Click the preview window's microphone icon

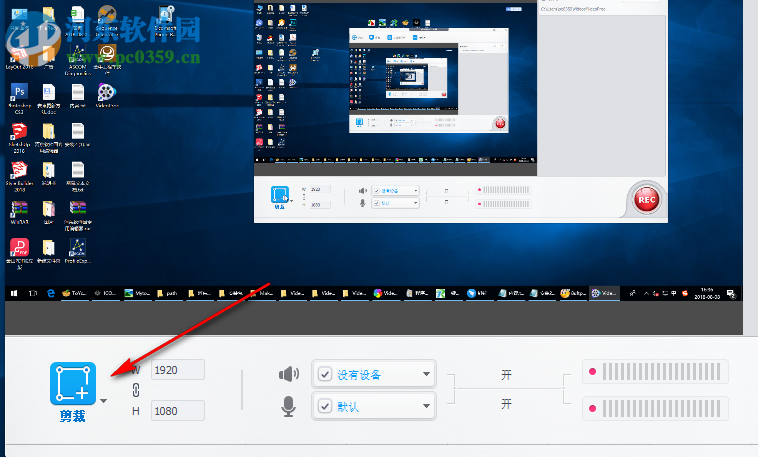pos(362,203)
